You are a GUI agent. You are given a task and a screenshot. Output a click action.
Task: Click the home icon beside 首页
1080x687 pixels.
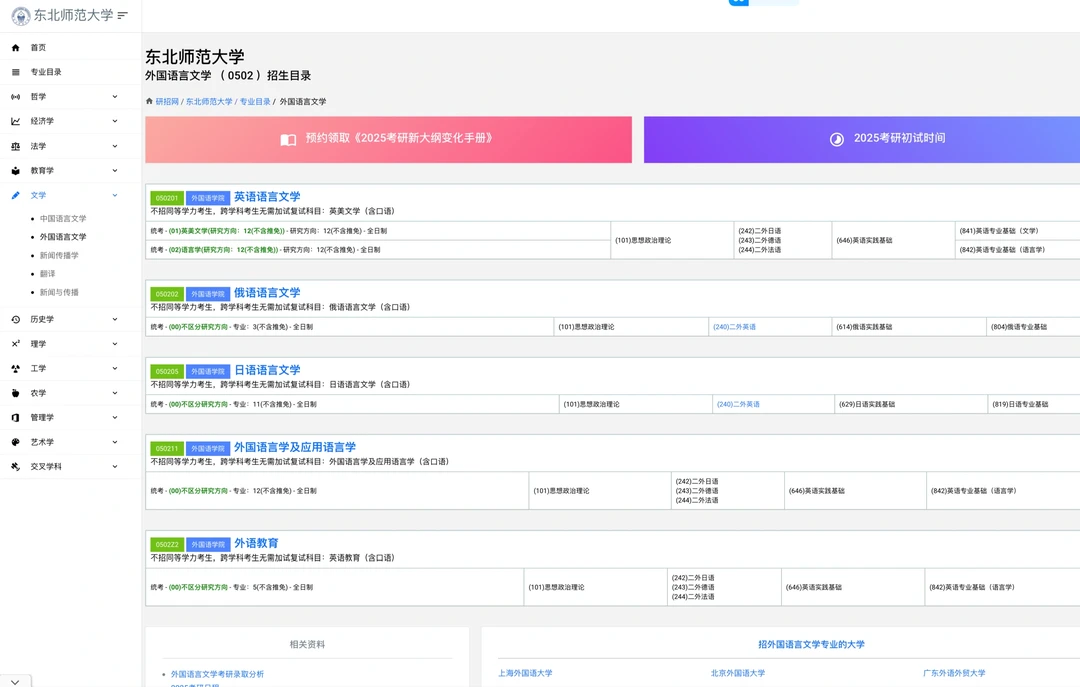[15, 48]
